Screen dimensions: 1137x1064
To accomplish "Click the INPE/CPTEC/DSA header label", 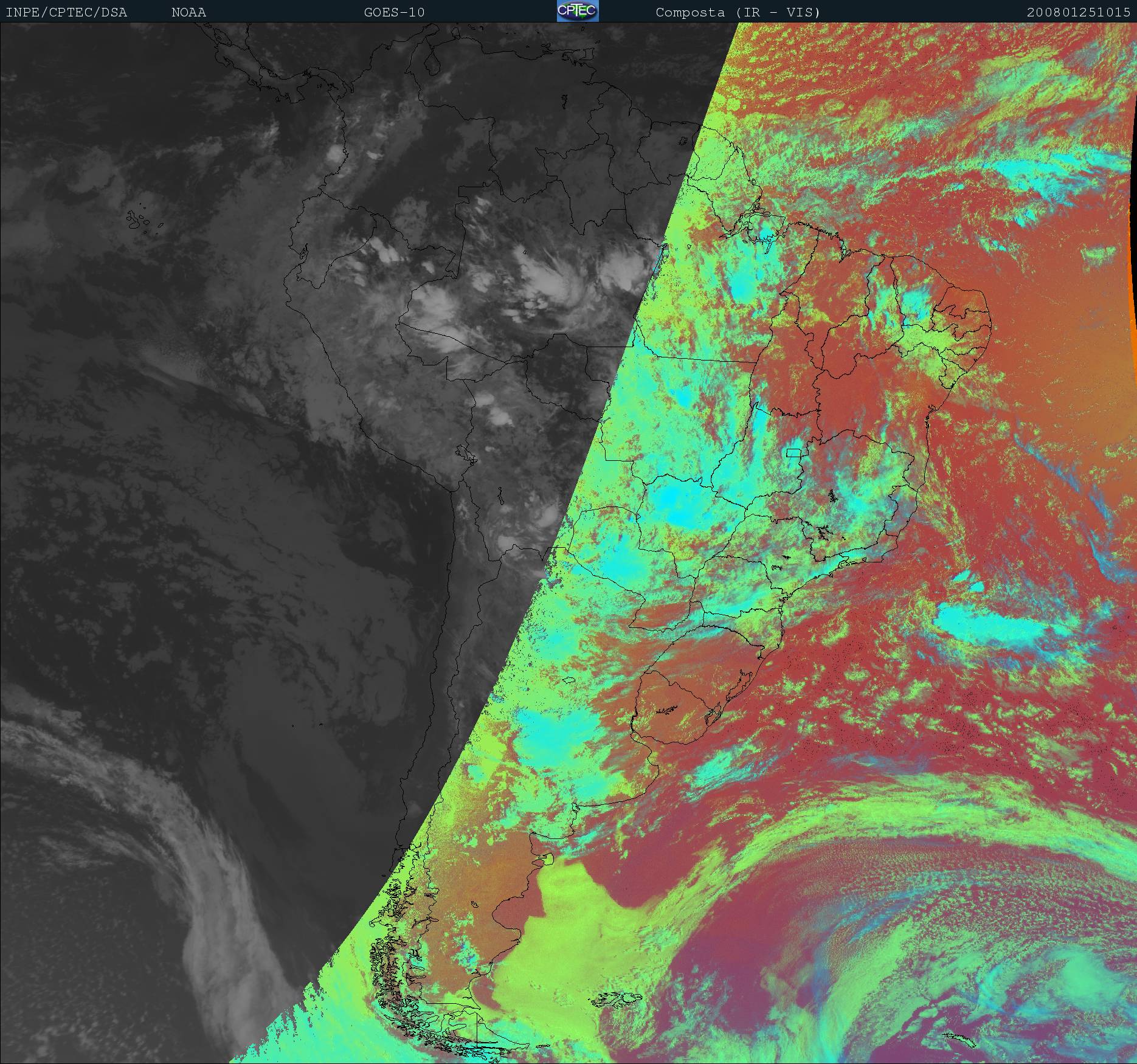I will point(66,12).
